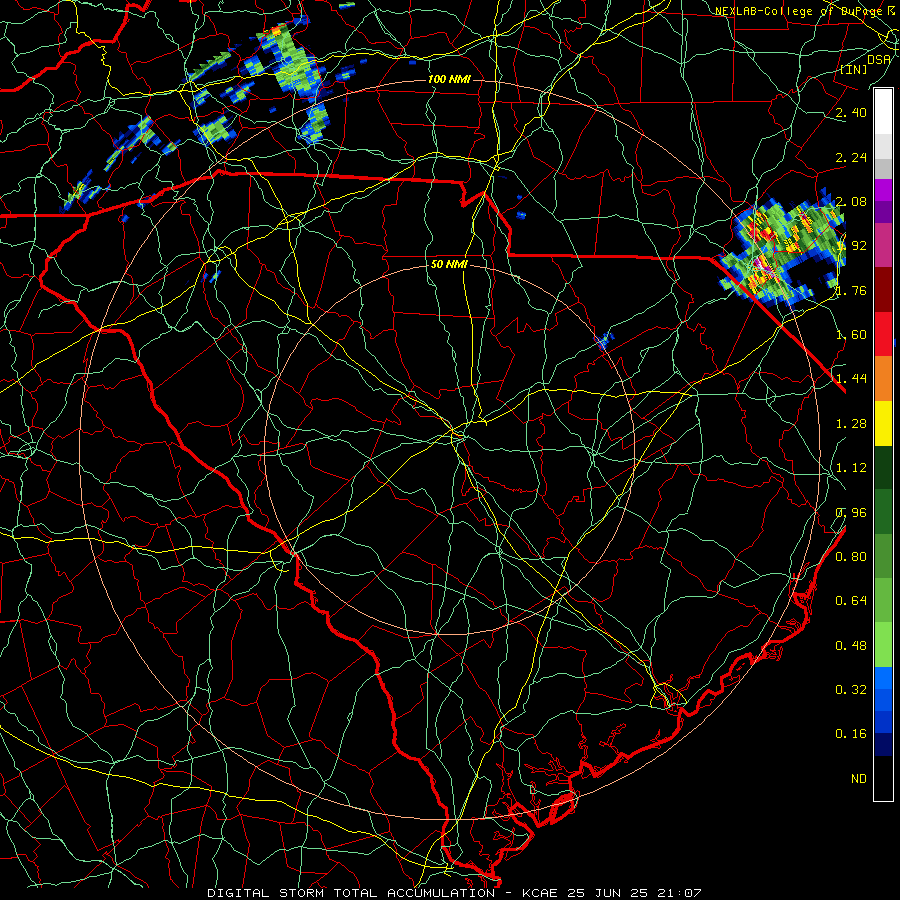Viewport: 900px width, 900px height.
Task: Select the 2.24 scale value
Action: (851, 157)
